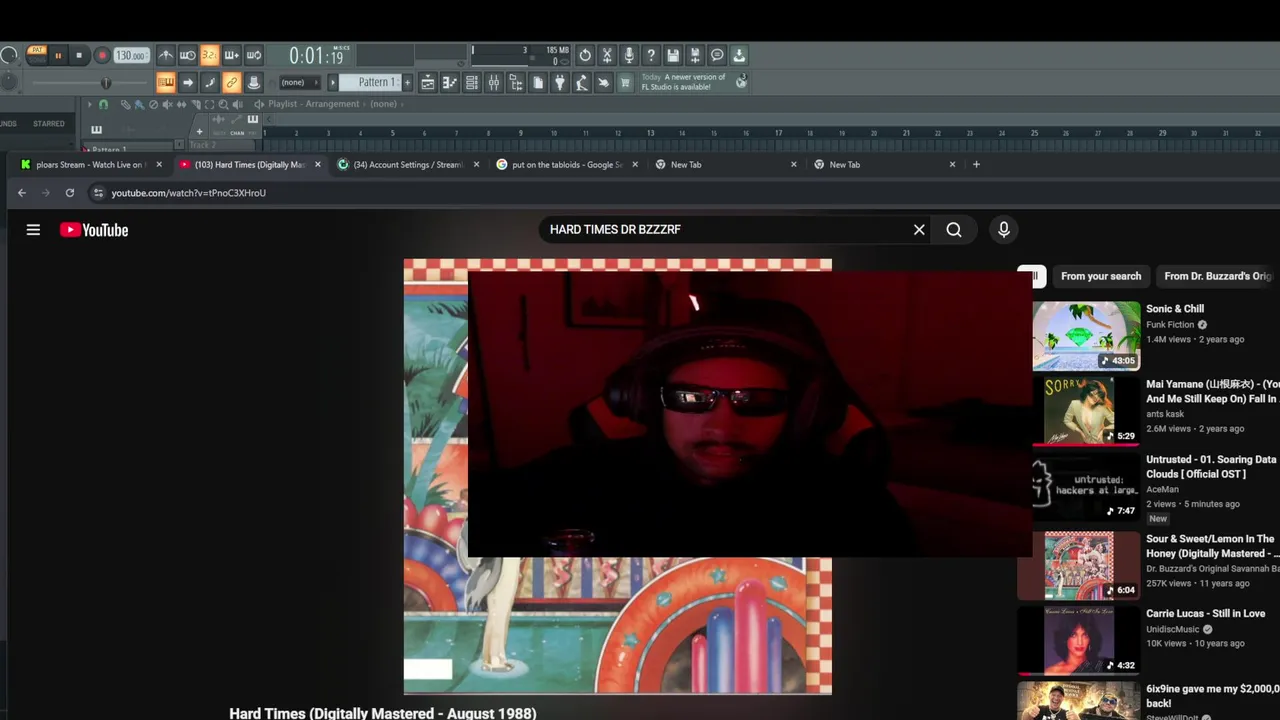
Task: Switch to the Account Settings / Stream tab
Action: coord(407,165)
